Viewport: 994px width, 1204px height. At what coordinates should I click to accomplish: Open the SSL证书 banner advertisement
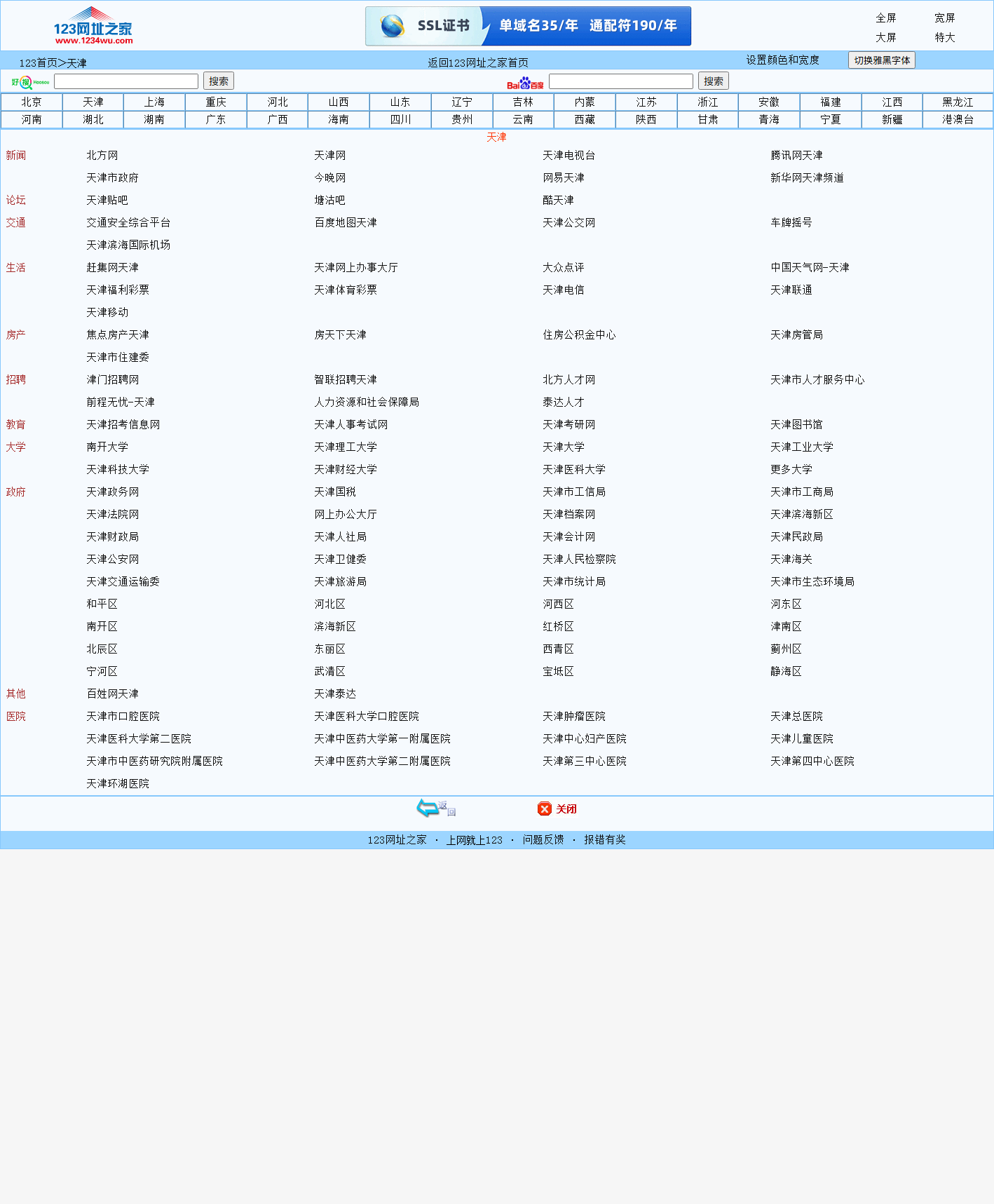pos(528,27)
